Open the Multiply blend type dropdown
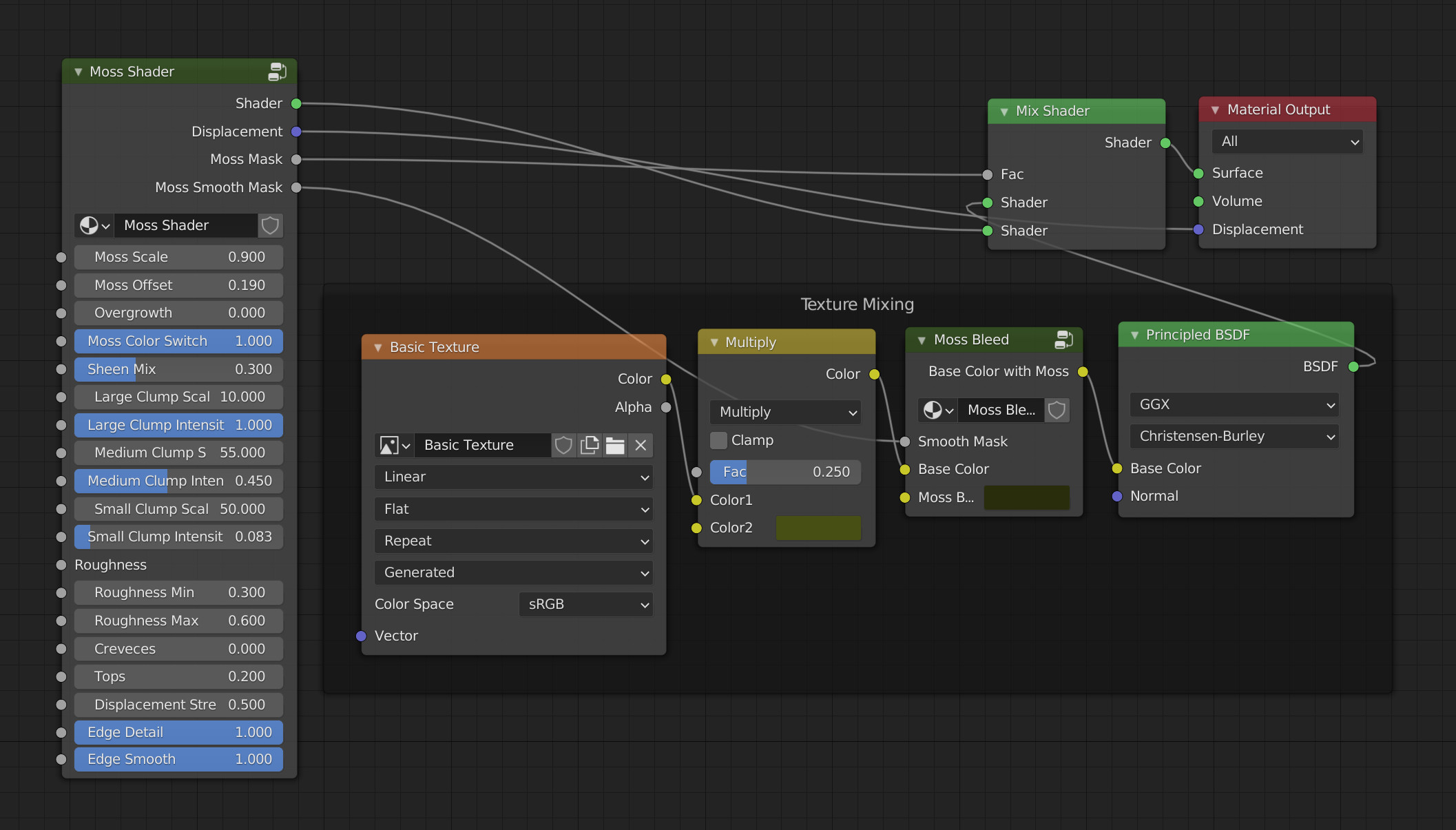 click(785, 413)
